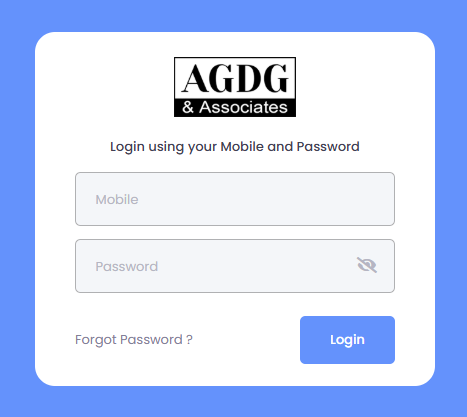
Task: Focus the Mobile input field
Action: coord(235,199)
